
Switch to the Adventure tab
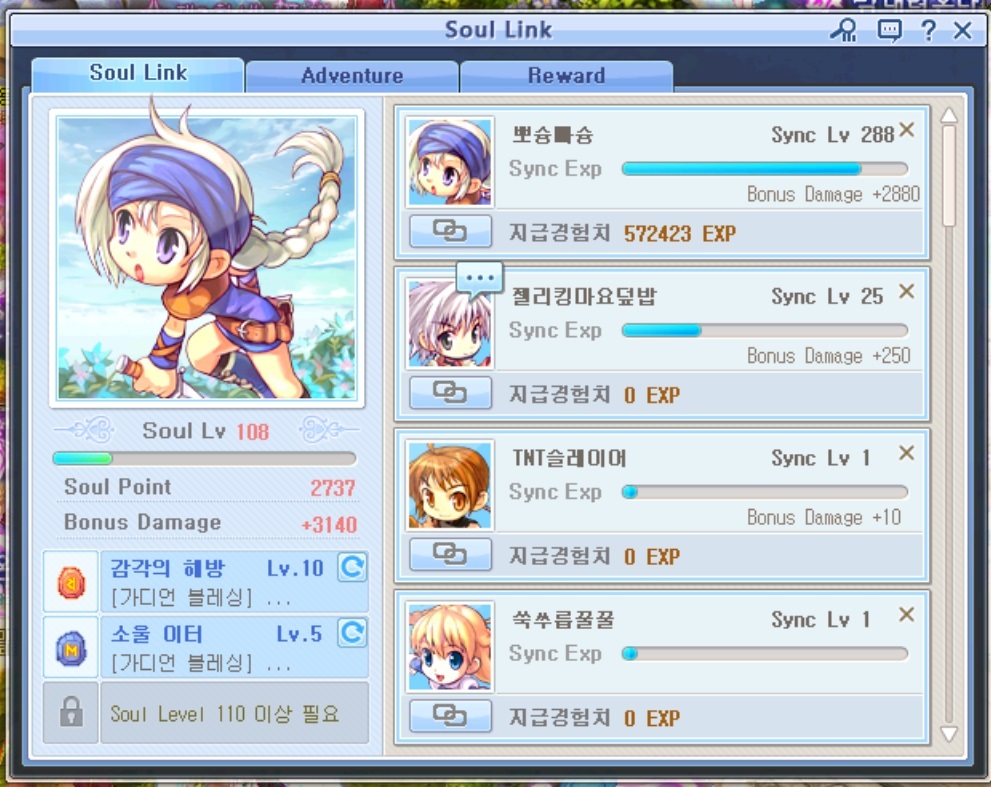[352, 76]
